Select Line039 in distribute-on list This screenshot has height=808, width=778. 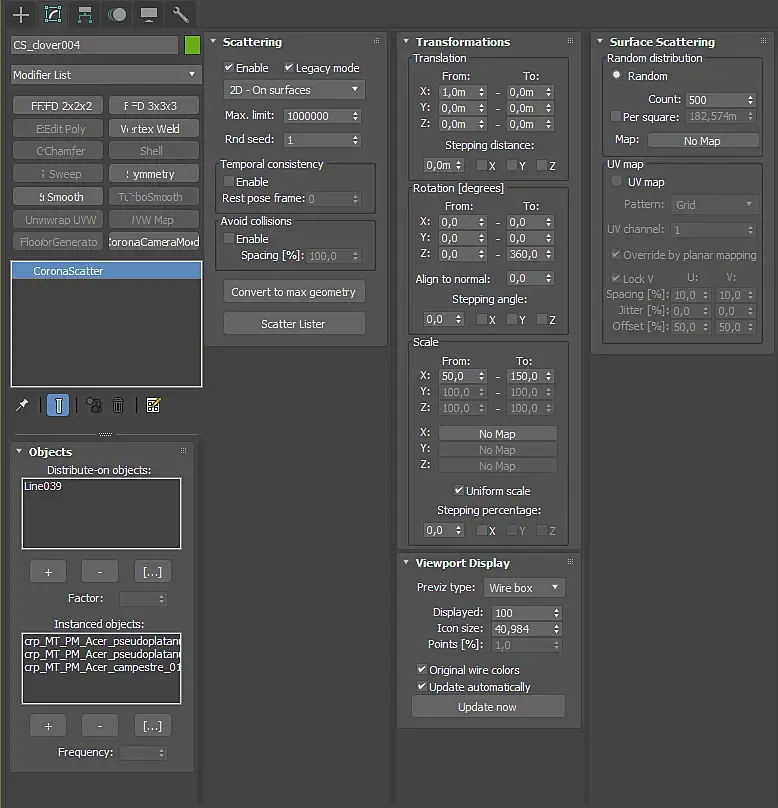(43, 486)
